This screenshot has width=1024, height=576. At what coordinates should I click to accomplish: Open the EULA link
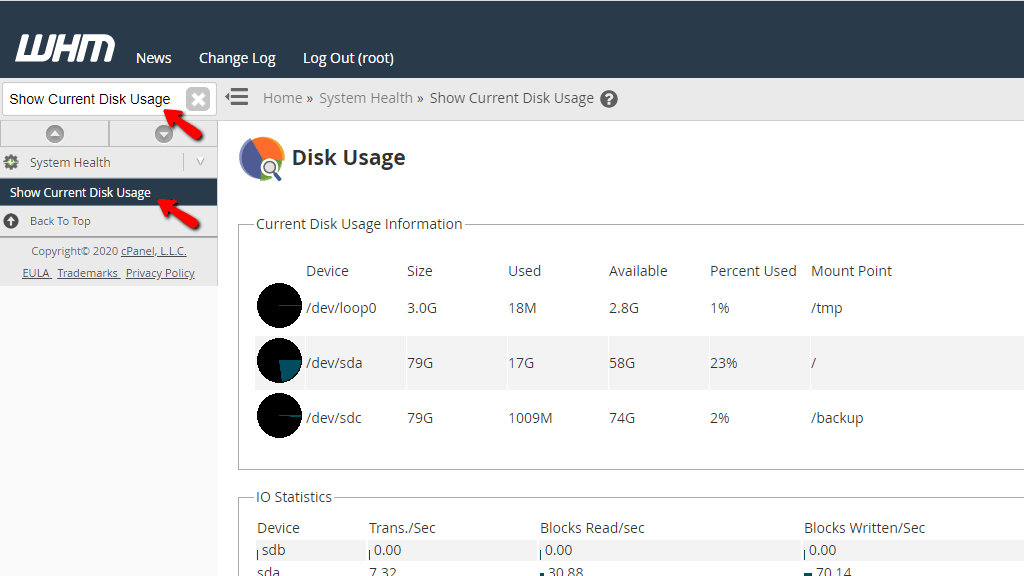click(x=36, y=273)
